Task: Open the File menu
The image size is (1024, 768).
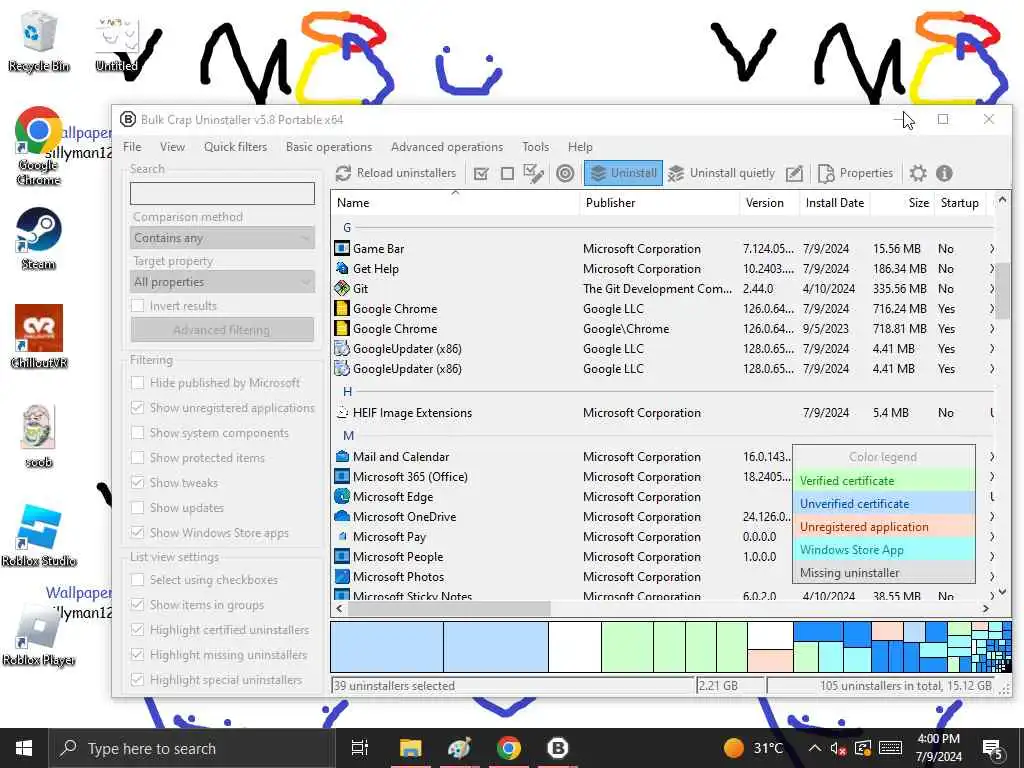Action: (132, 147)
